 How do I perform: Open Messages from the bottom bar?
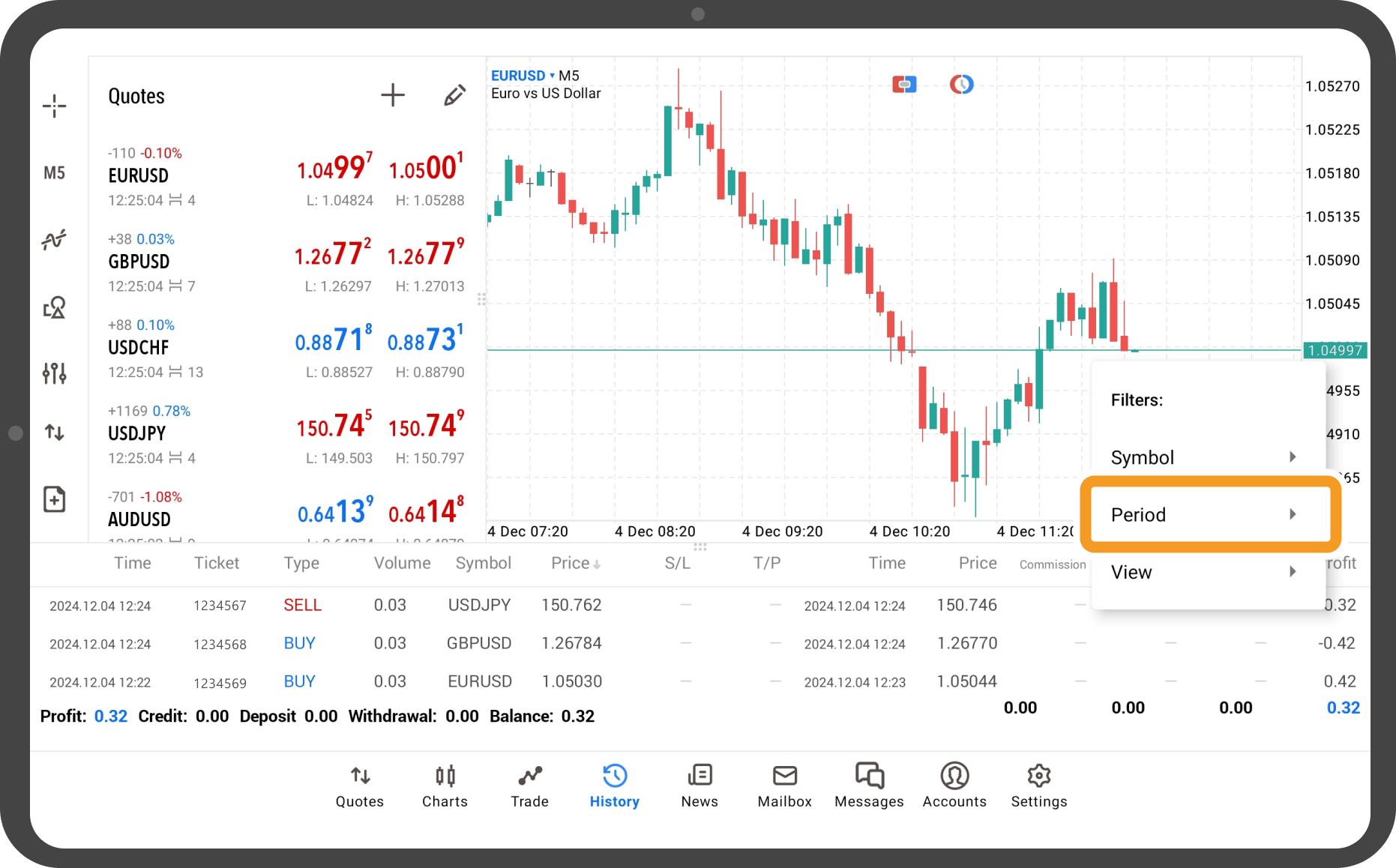pos(868,785)
